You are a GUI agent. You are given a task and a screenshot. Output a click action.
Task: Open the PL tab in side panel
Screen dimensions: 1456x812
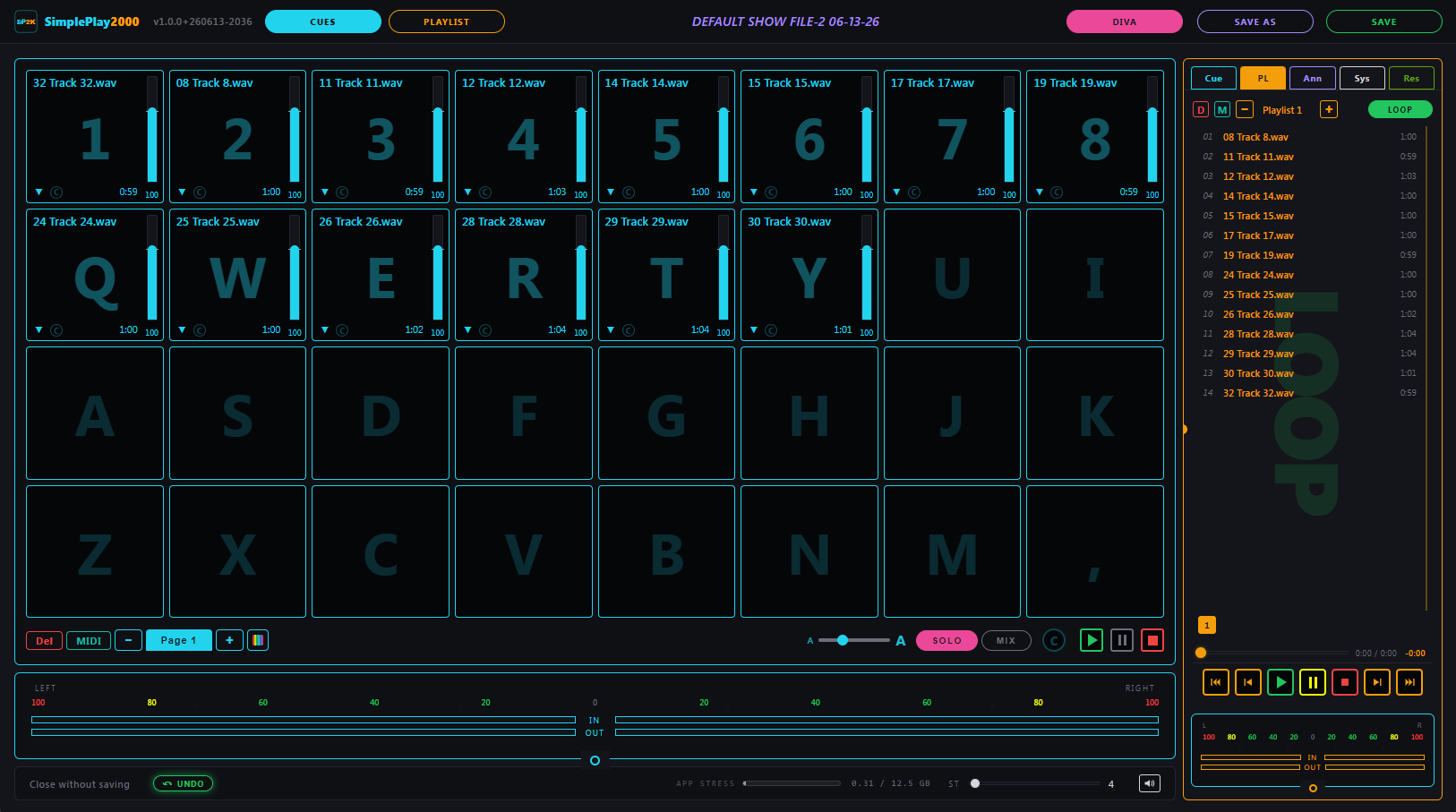(1263, 78)
